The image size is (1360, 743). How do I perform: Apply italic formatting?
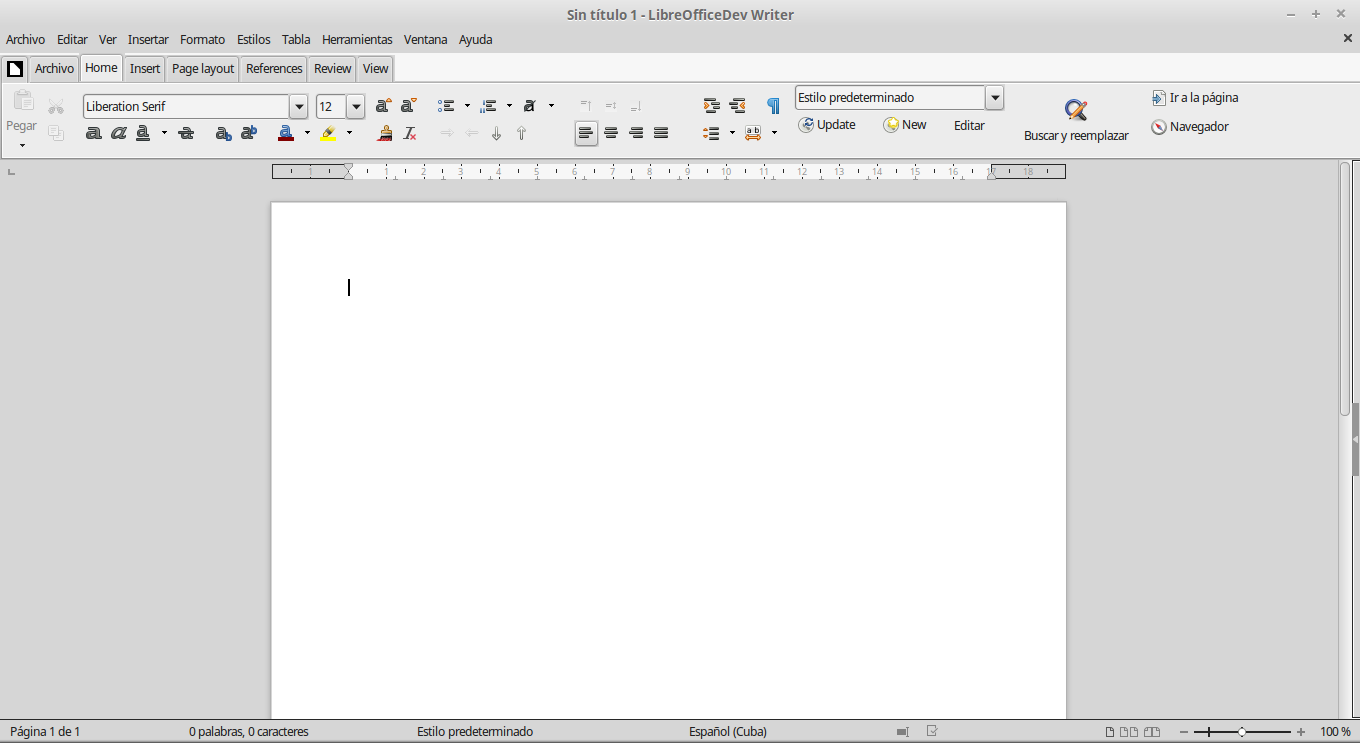click(x=119, y=132)
